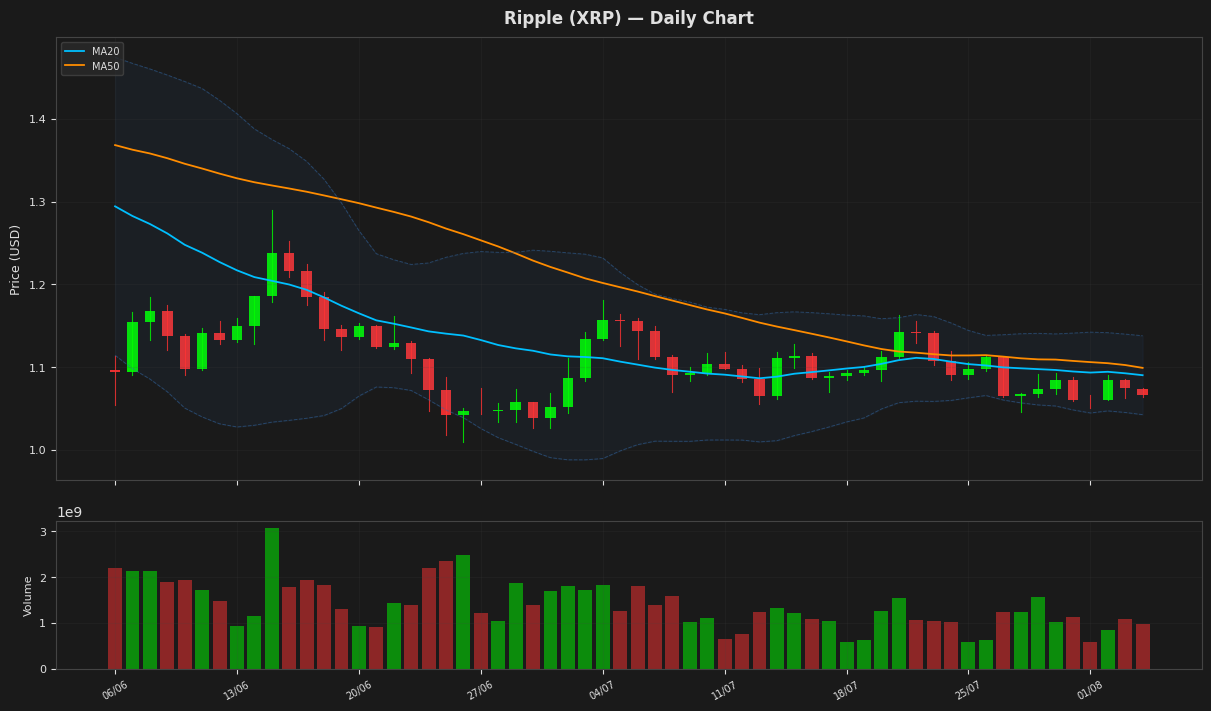The width and height of the screenshot is (1211, 711).
Task: Click the 1.4 price tick label
Action: [38, 120]
